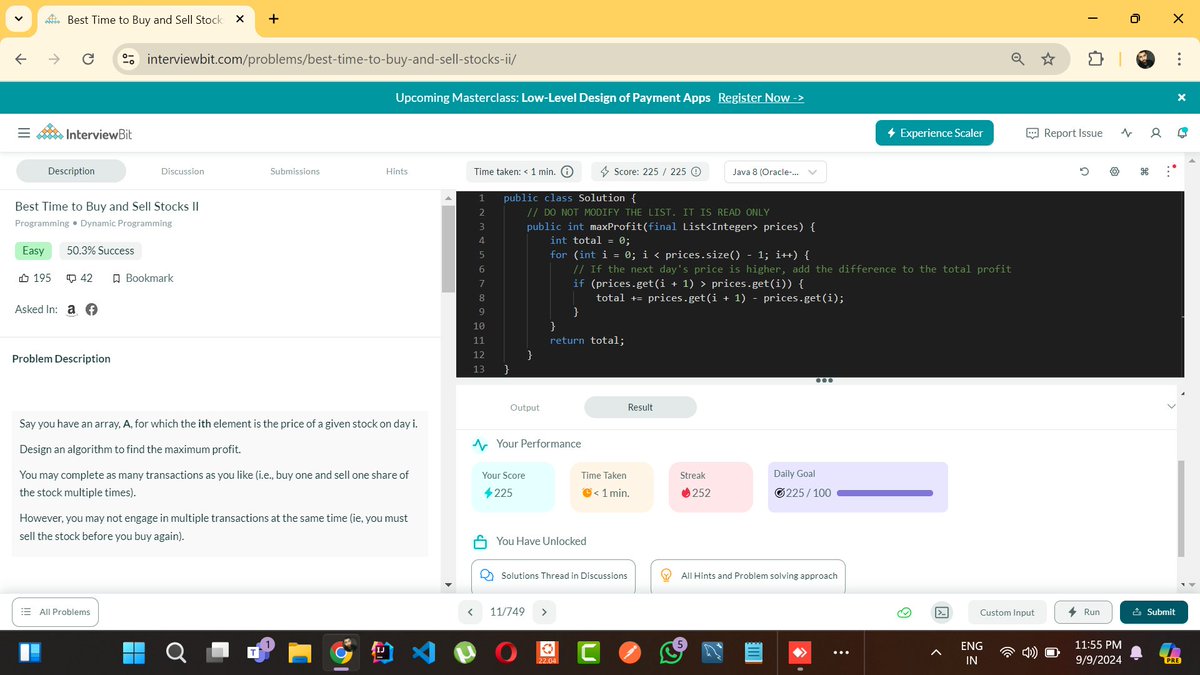1200x675 pixels.
Task: Open Visual Studio Code from taskbar
Action: (x=424, y=653)
